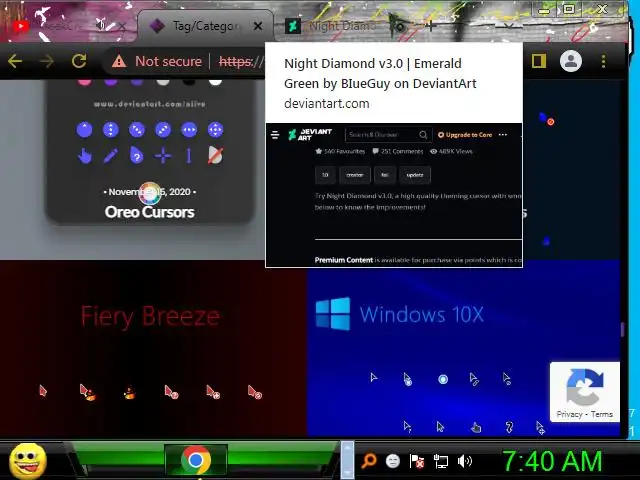Click the browser forward arrow
This screenshot has width=640, height=480.
point(47,62)
